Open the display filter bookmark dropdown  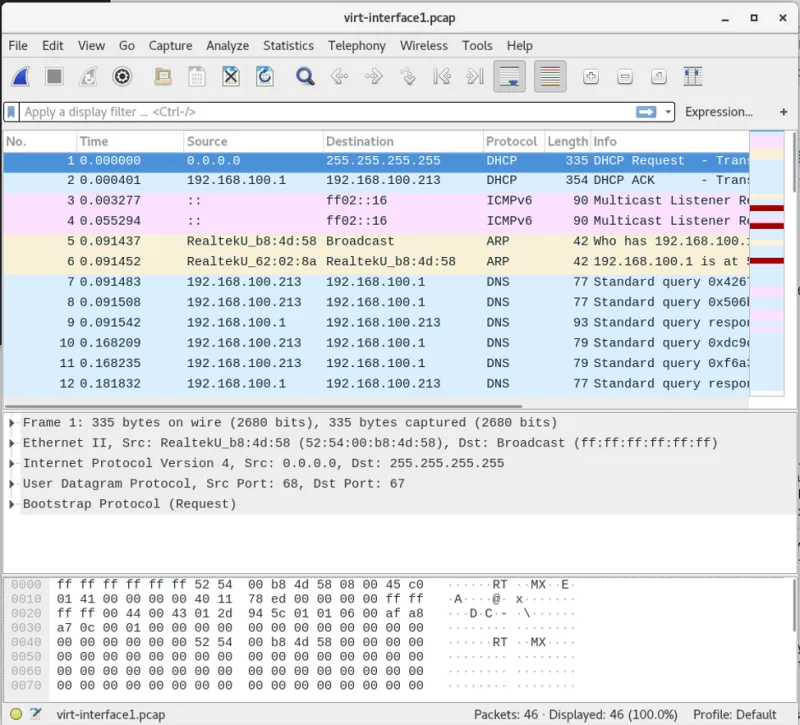pyautogui.click(x=13, y=112)
